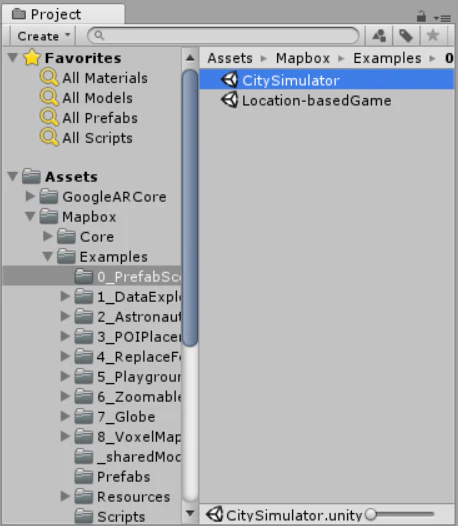Screen dimensions: 458x526
Task: Click the Search by Label tag icon
Action: [406, 36]
